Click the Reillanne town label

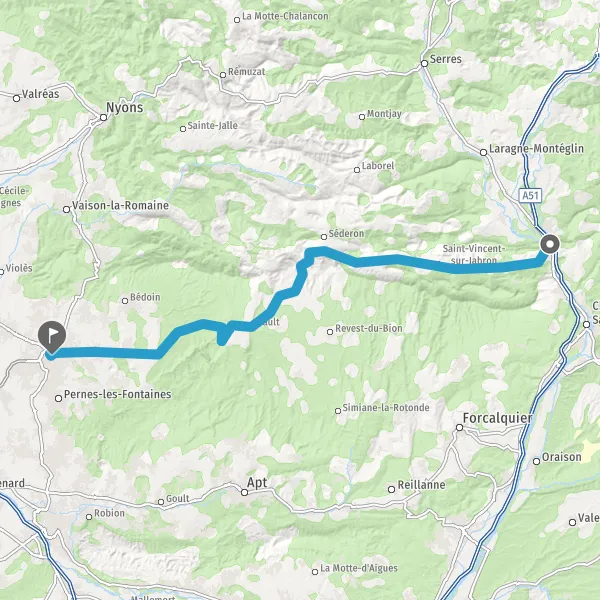(x=421, y=485)
